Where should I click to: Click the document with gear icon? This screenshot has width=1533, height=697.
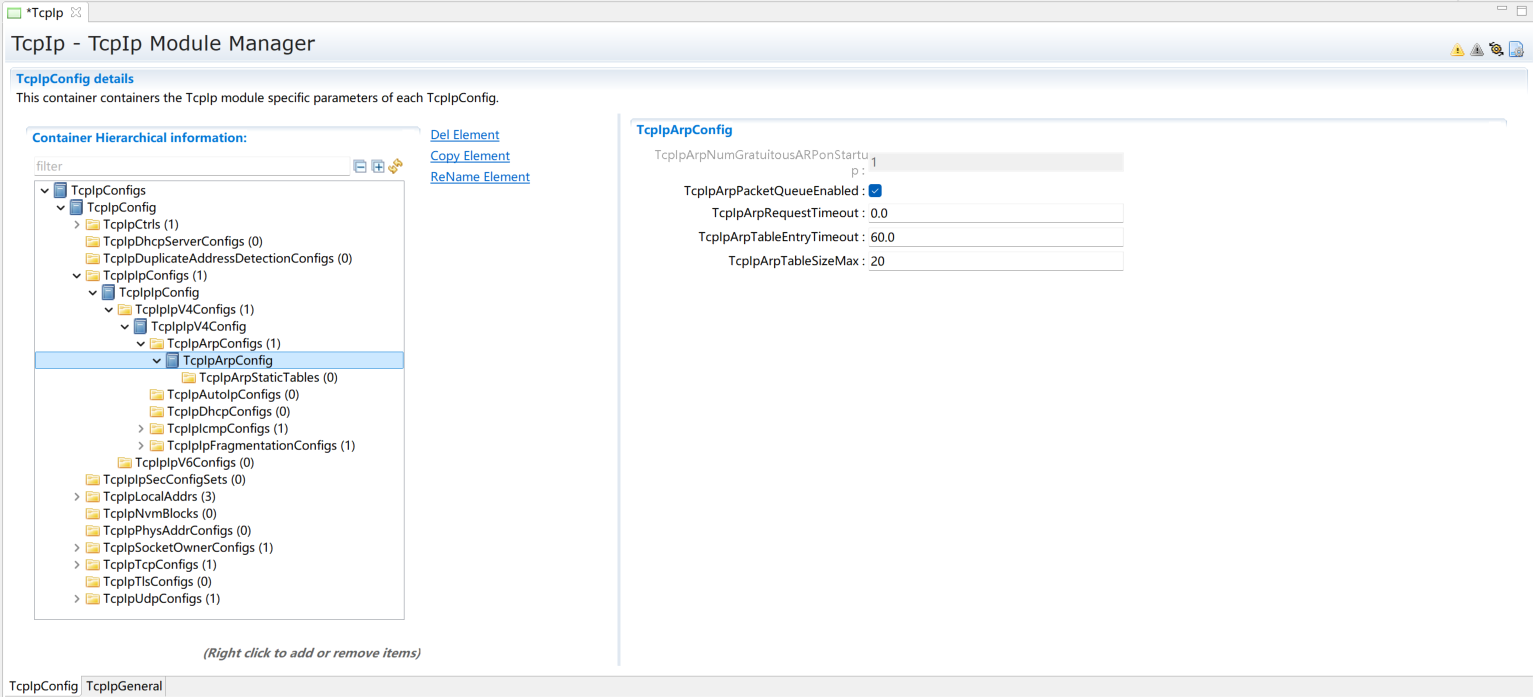coord(1516,49)
